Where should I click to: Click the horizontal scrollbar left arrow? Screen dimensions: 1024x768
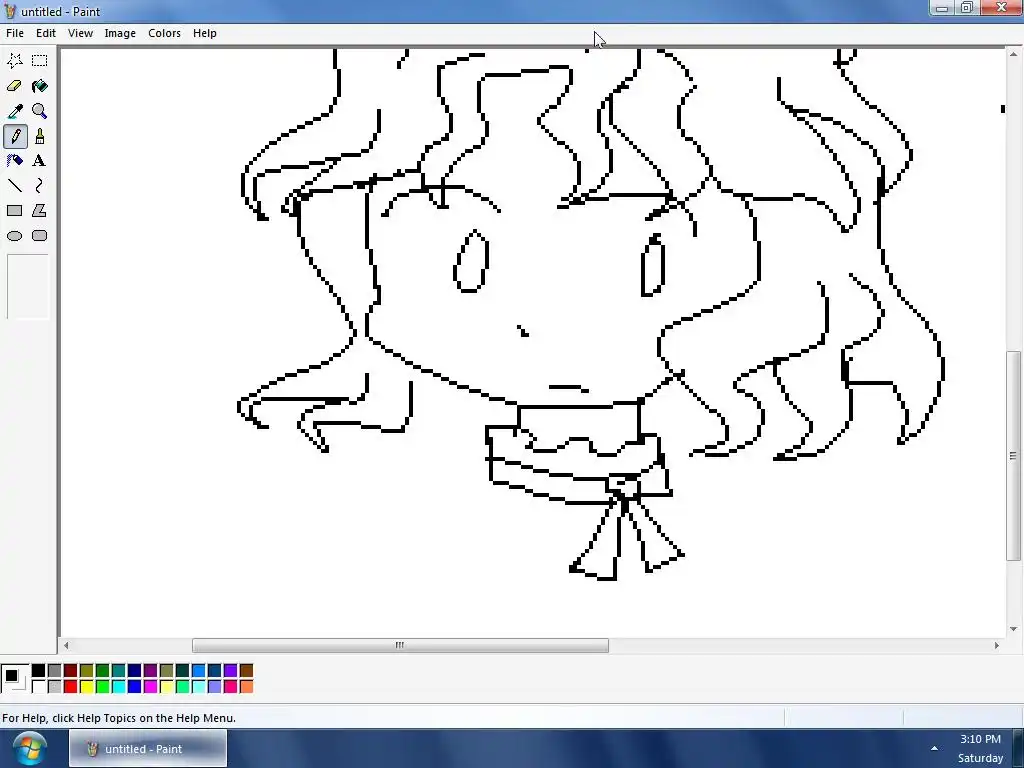click(66, 645)
